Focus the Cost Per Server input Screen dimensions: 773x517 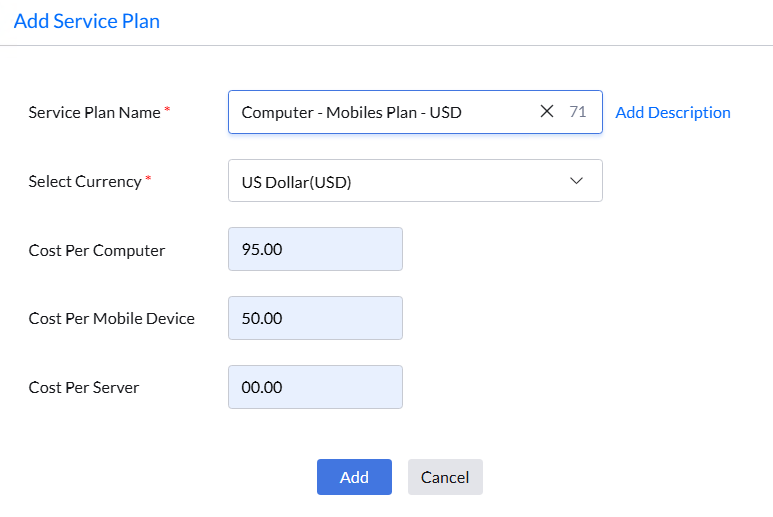315,387
